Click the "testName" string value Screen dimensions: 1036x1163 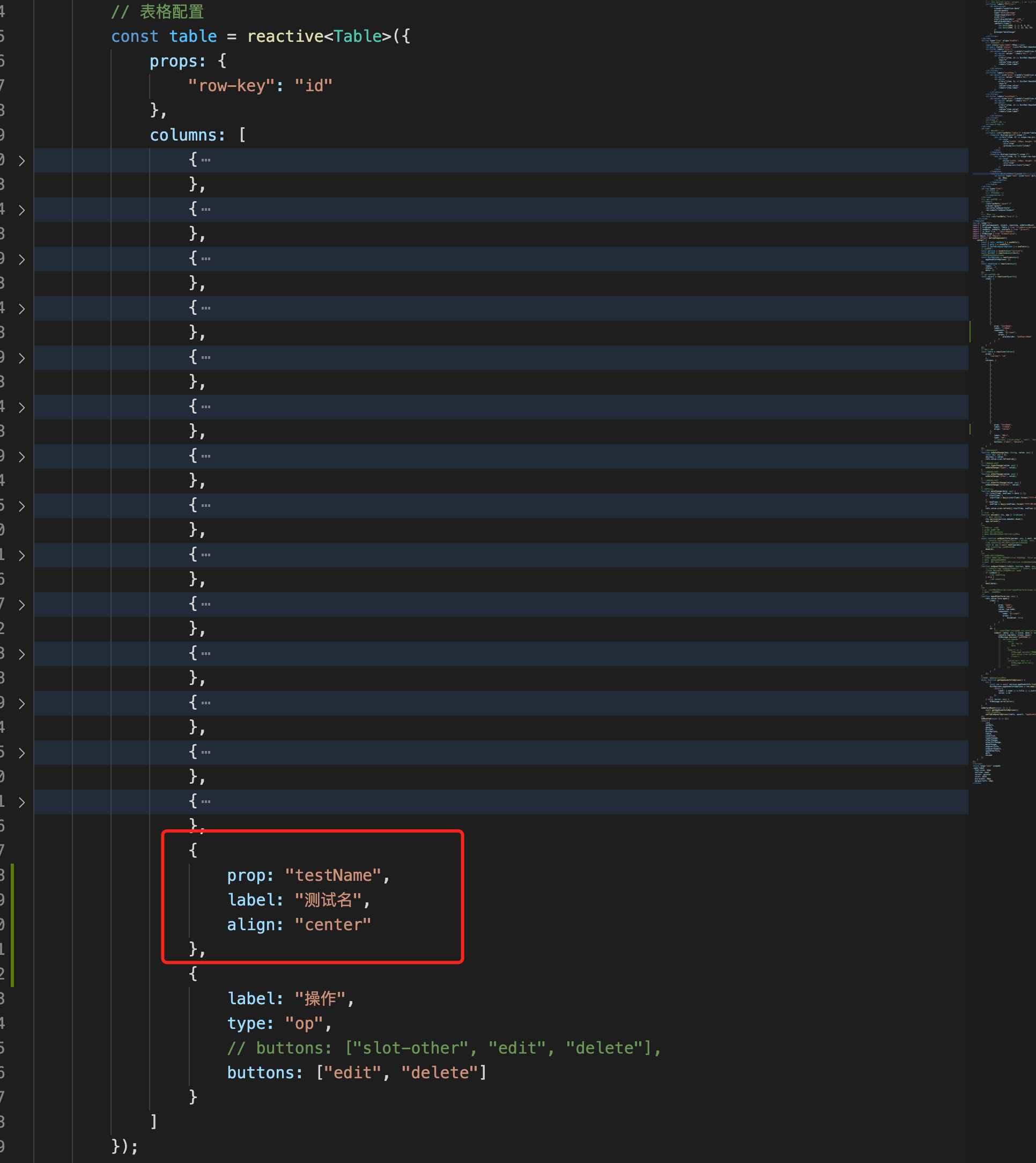[x=334, y=875]
